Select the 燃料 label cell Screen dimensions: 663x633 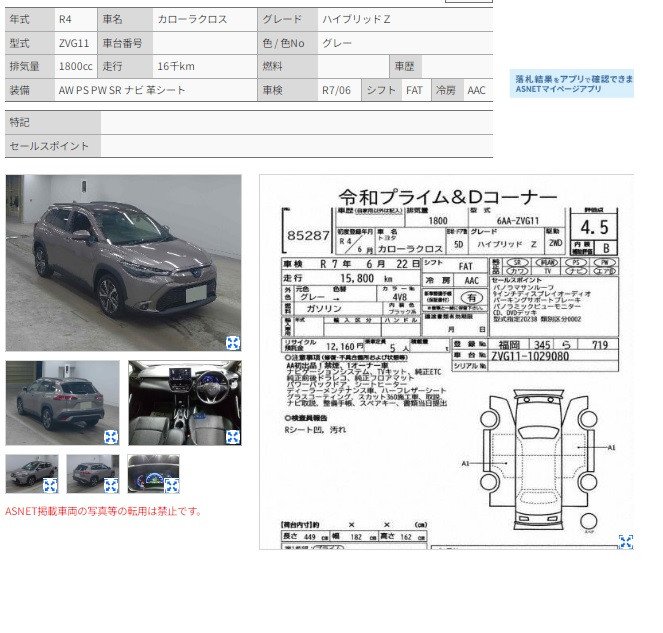click(288, 66)
